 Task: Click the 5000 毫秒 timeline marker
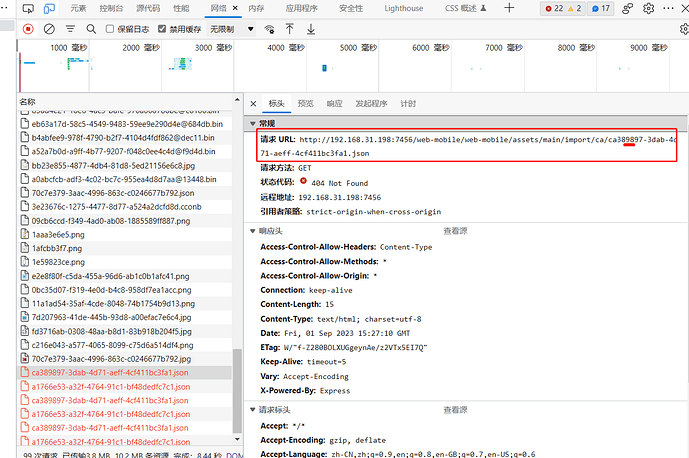358,47
